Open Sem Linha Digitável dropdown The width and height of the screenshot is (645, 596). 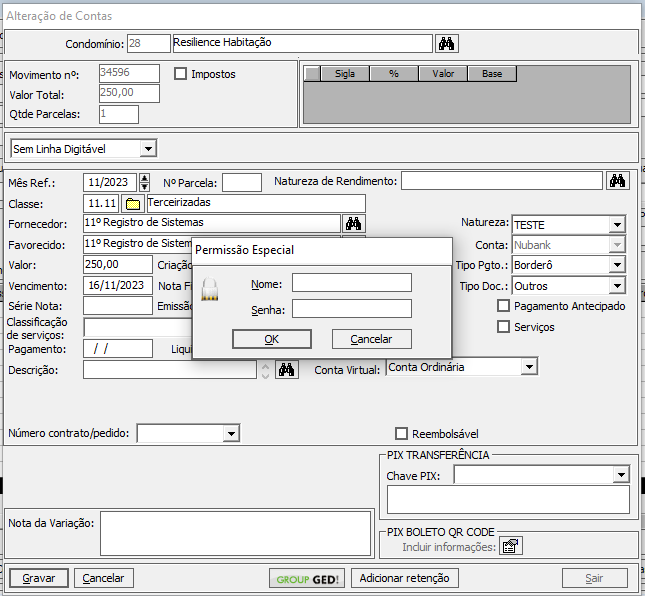click(x=148, y=148)
